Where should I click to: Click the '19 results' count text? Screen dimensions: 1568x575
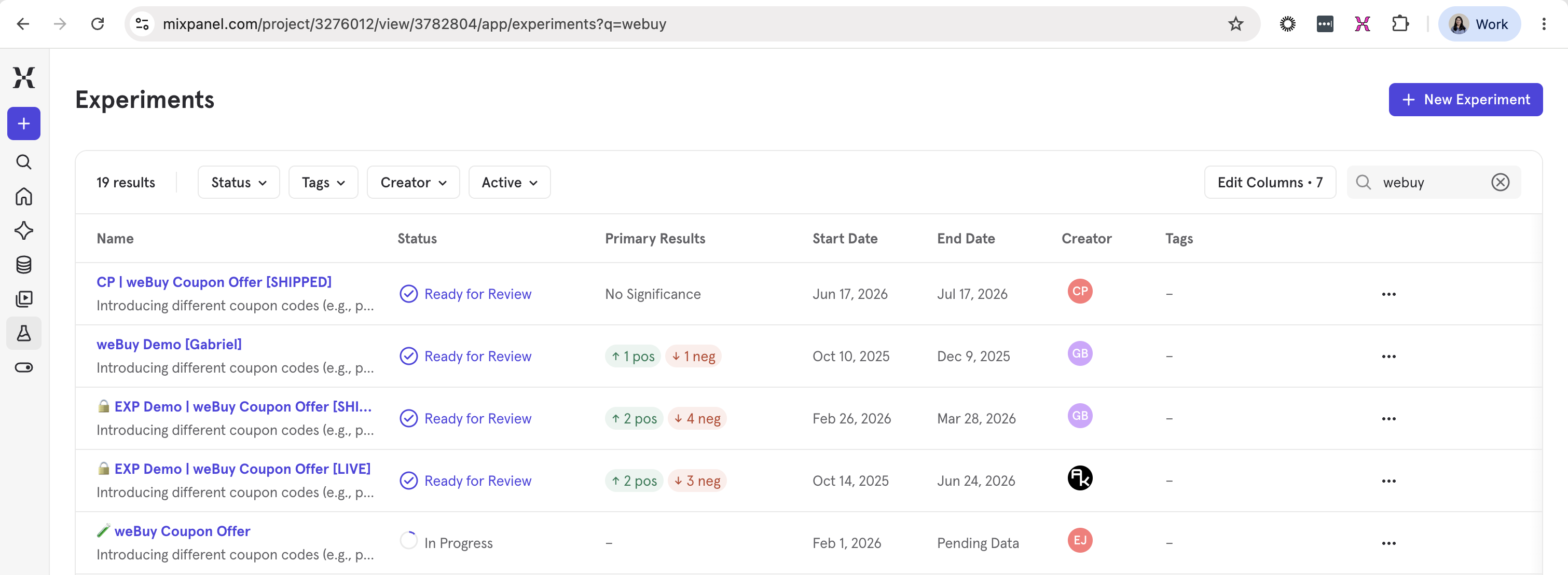126,182
